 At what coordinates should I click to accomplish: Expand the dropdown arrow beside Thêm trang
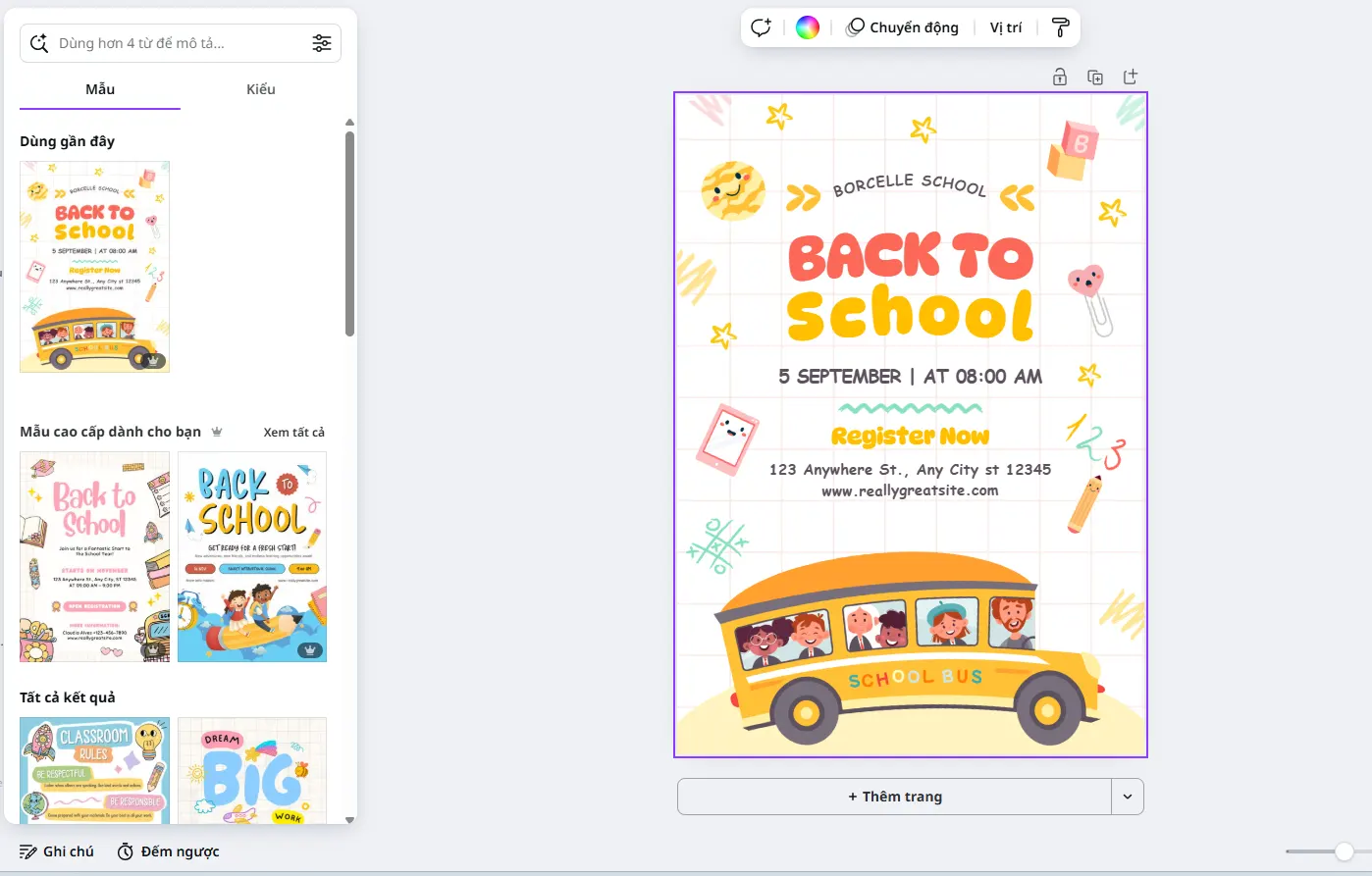[x=1128, y=797]
